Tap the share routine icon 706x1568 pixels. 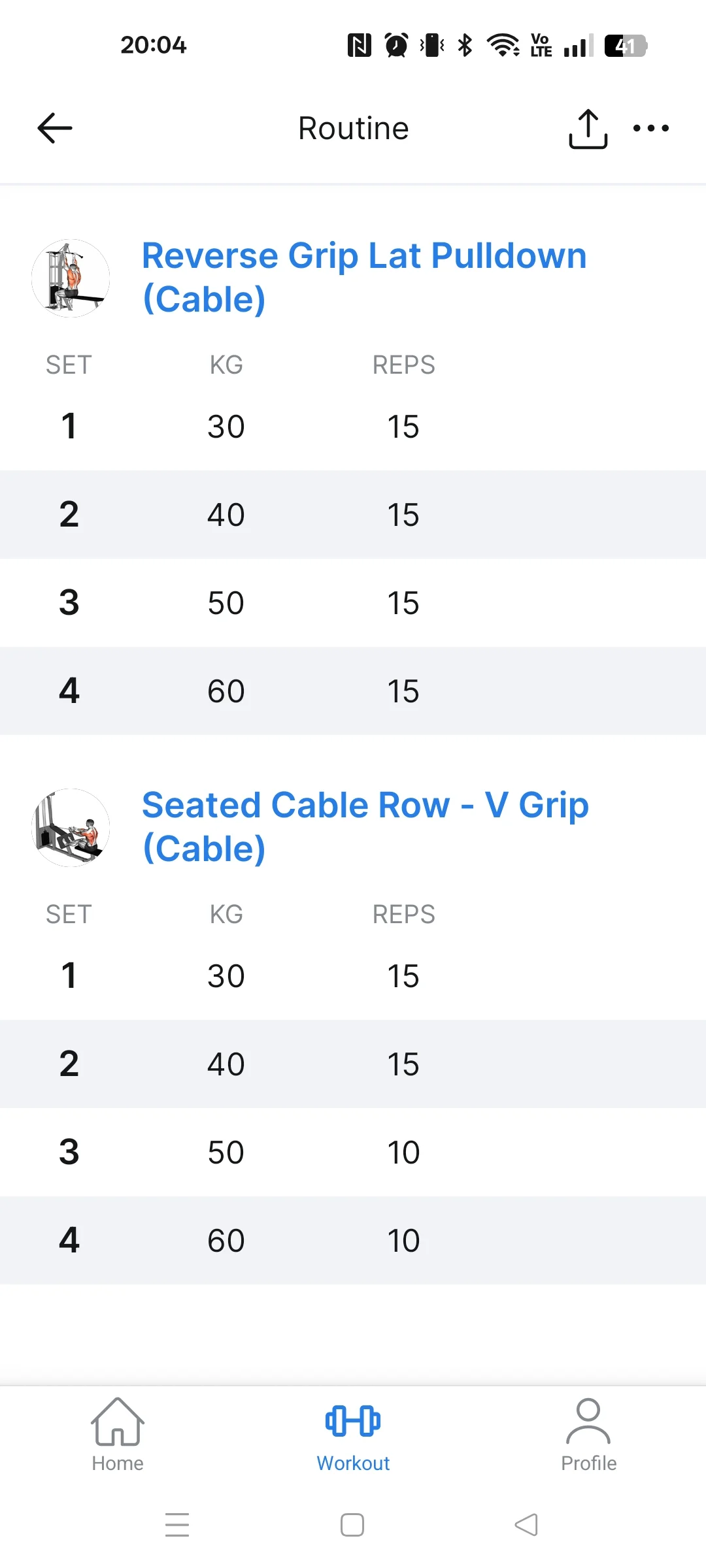point(588,129)
